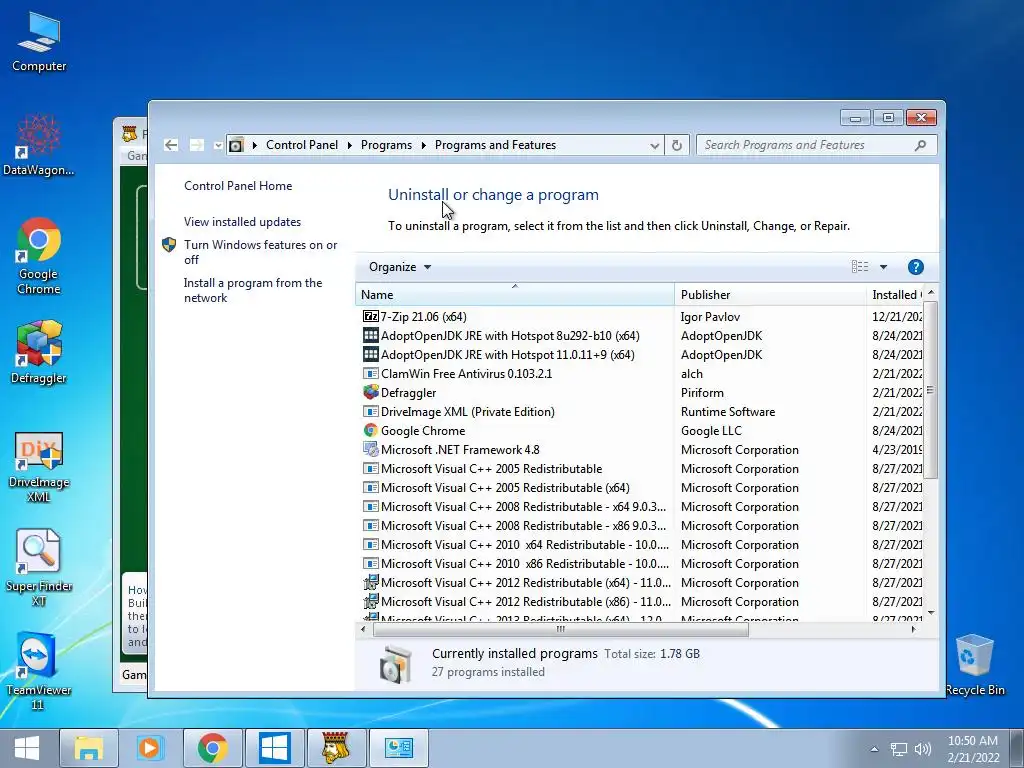Viewport: 1024px width, 768px height.
Task: Open the DataWagon desktop shortcut
Action: (39, 145)
